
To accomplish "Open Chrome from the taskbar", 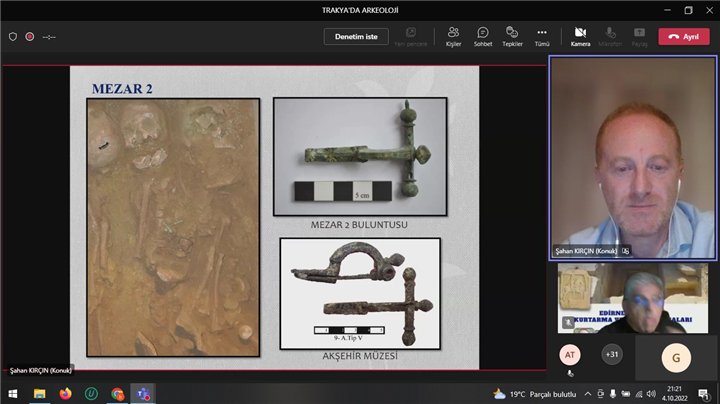I will [x=117, y=394].
